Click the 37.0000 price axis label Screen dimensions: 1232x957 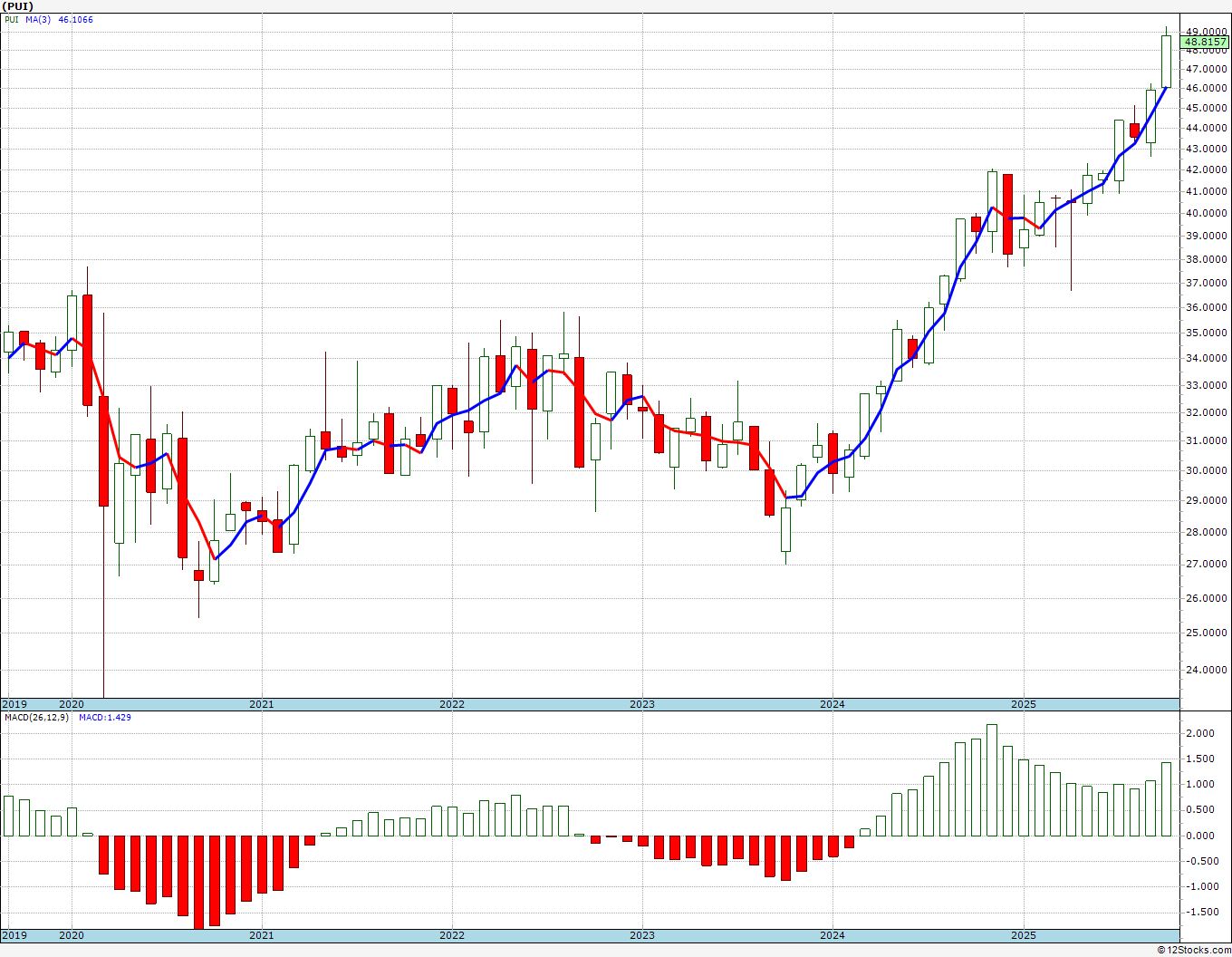[1206, 283]
